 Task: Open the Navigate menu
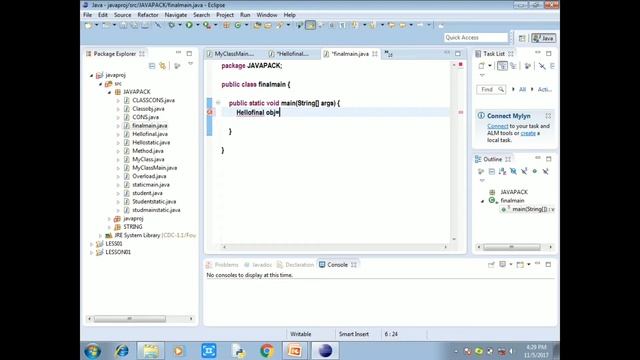(x=176, y=15)
